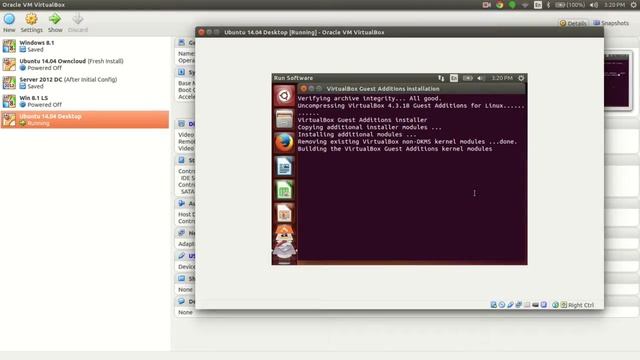Click the 'Run Software' title in guest top bar

[293, 78]
